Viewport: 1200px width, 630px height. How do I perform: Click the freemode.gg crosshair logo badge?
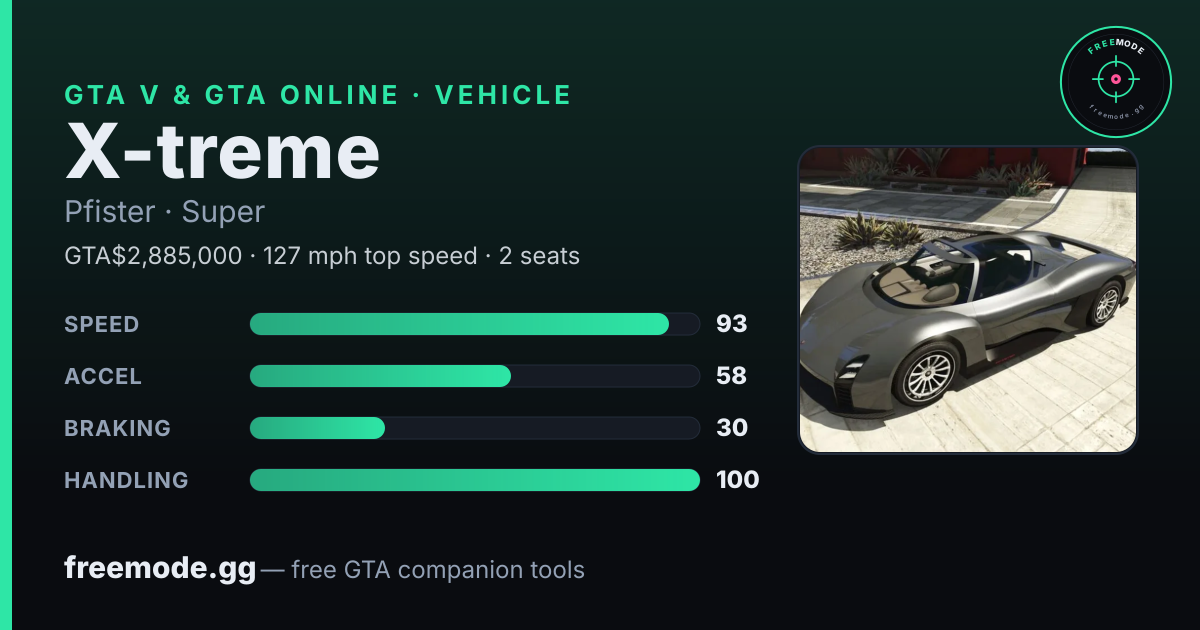coord(1115,82)
